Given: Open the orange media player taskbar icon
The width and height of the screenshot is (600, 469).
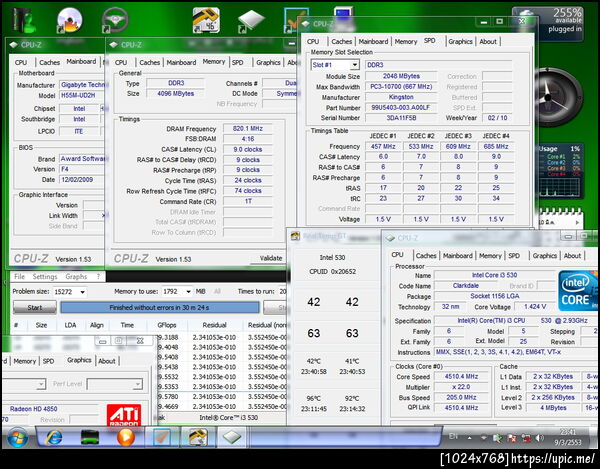Looking at the screenshot, I should coord(126,437).
